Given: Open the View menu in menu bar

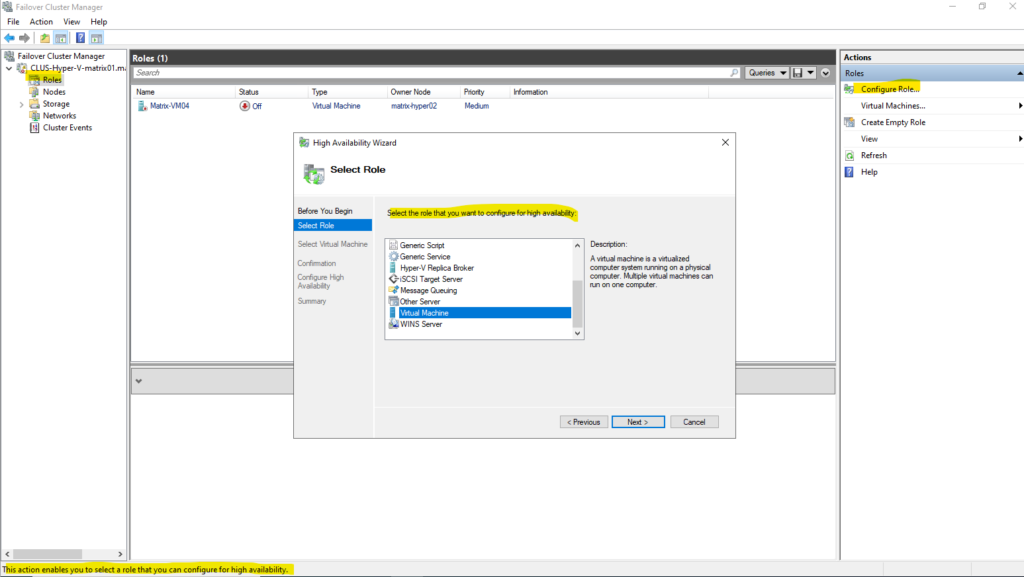Looking at the screenshot, I should coord(72,21).
